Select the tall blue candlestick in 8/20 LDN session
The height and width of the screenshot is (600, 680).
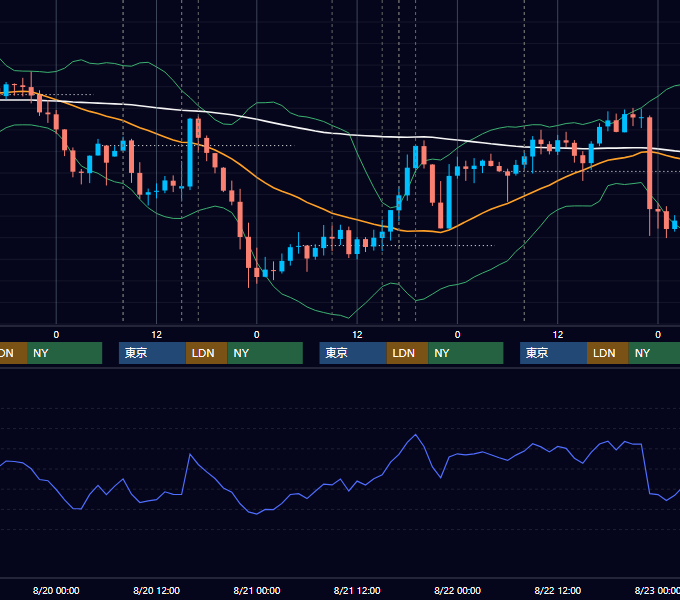(190, 153)
